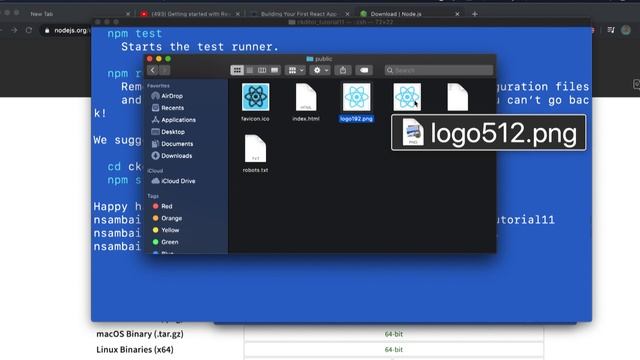Open a new browser tab with plus
Viewport: 640px width, 360px height.
click(x=474, y=14)
